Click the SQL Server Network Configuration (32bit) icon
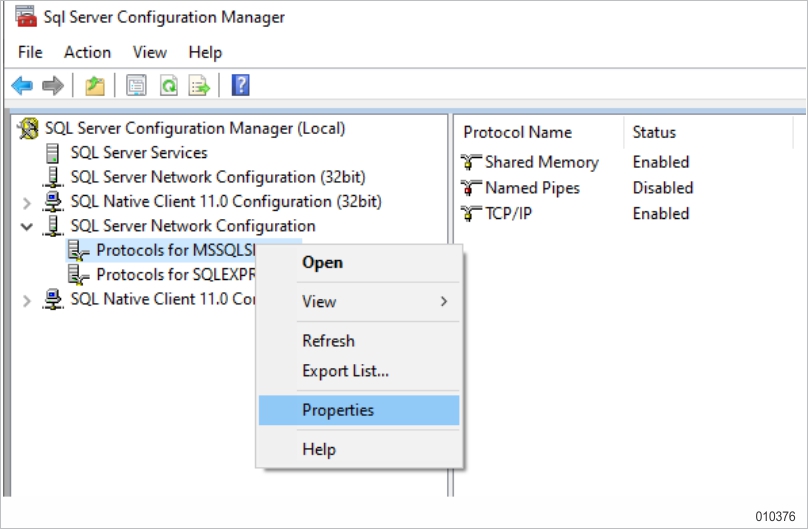808x529 pixels. 53,177
